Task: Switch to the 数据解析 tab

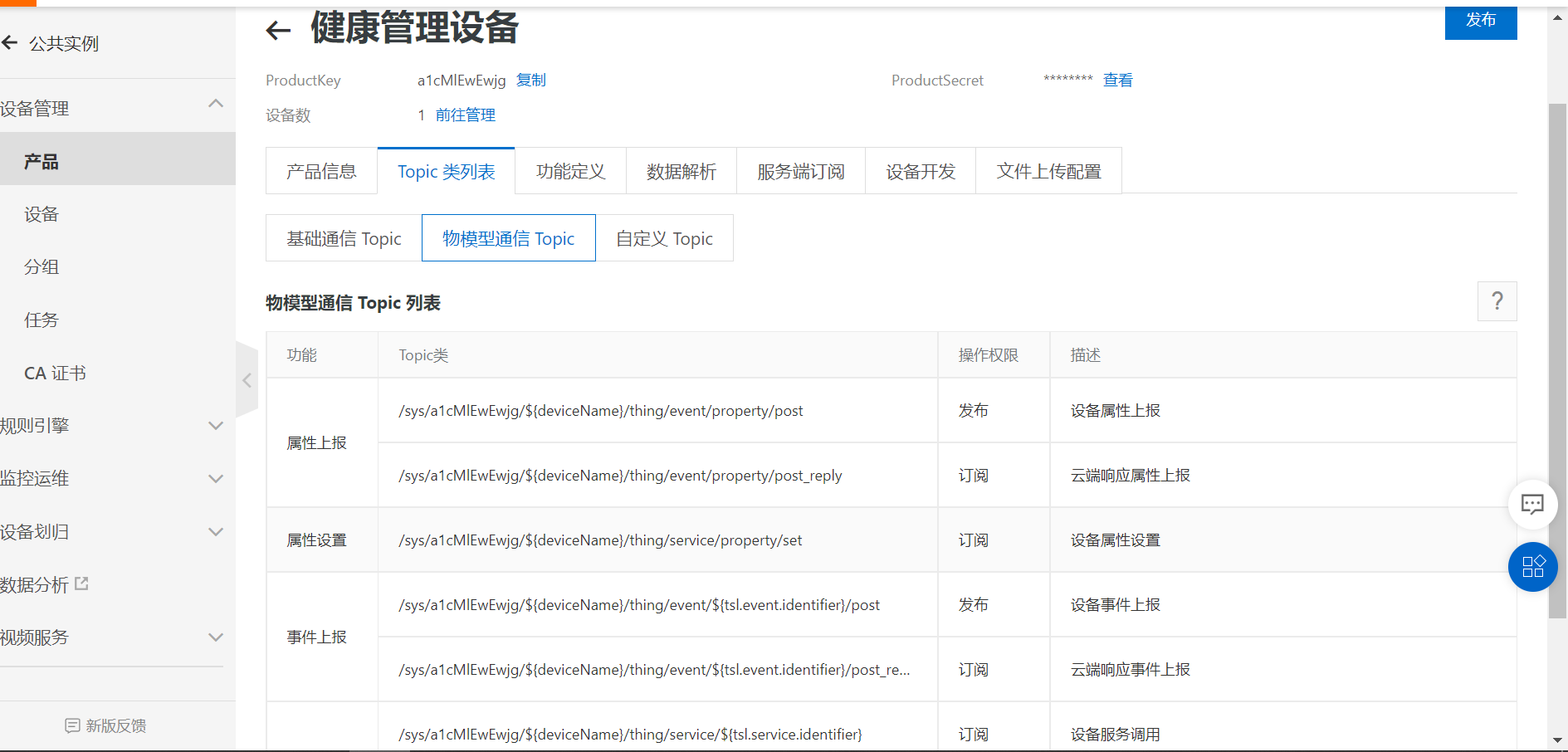Action: (x=681, y=171)
